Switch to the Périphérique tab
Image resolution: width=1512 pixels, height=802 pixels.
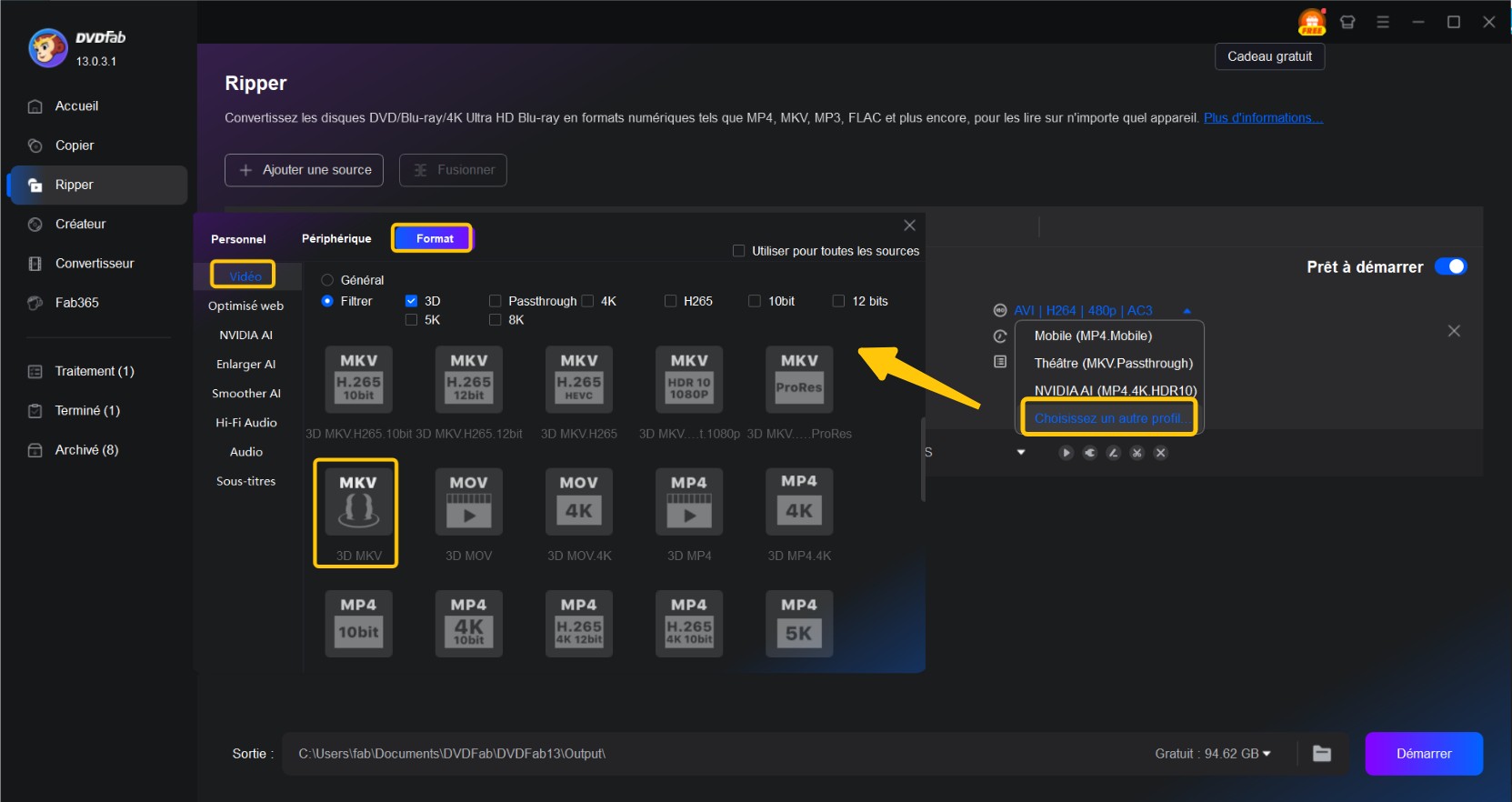tap(336, 239)
